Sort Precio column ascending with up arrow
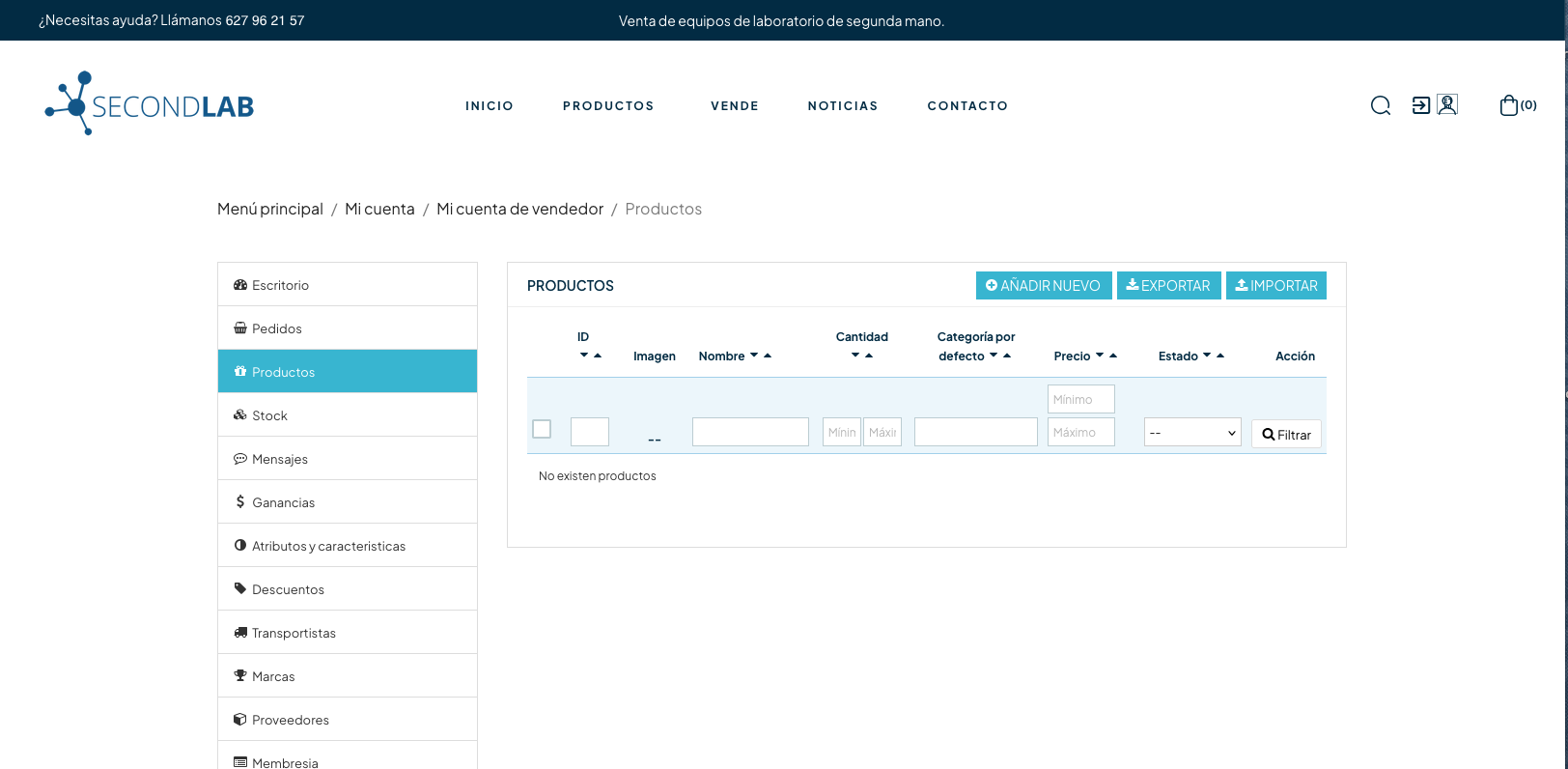This screenshot has height=769, width=1568. [x=1113, y=356]
